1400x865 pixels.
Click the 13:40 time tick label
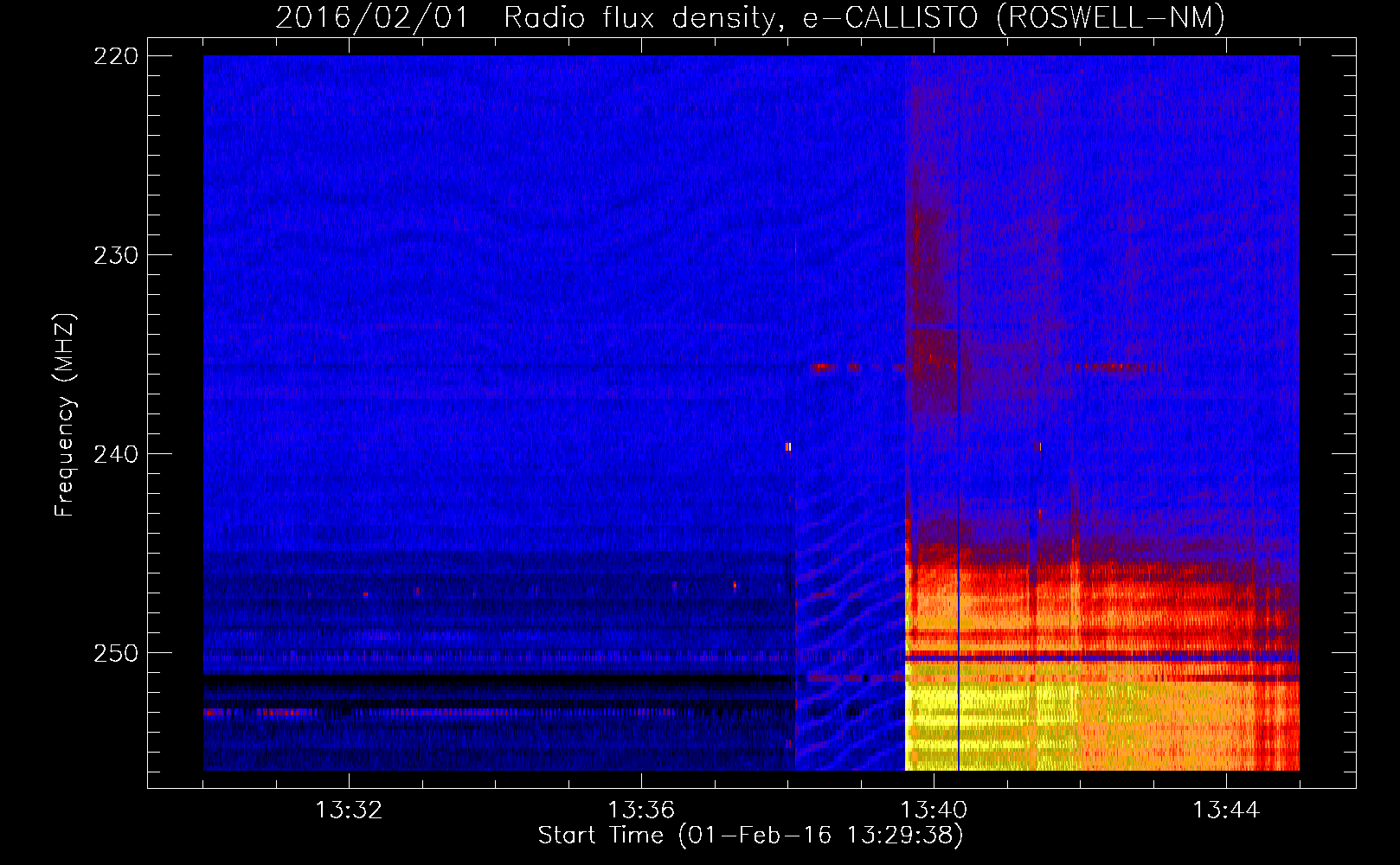pyautogui.click(x=934, y=811)
